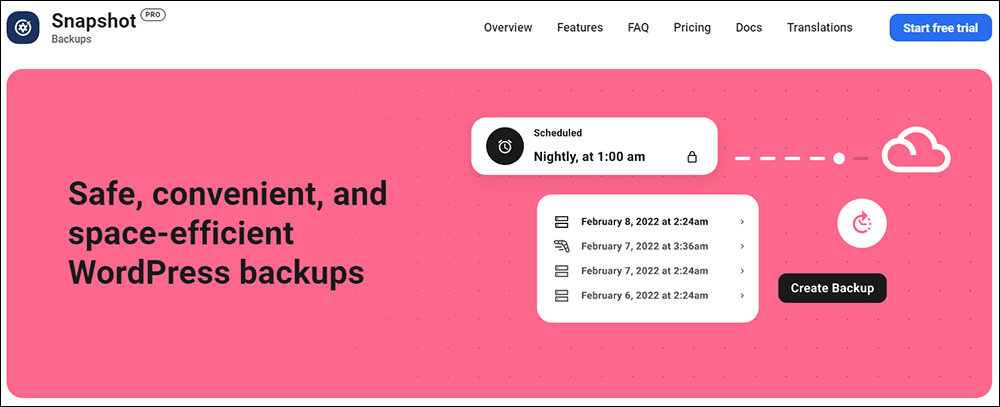Click the Backups subtitle under Snapshot
The width and height of the screenshot is (1000, 407).
point(71,39)
